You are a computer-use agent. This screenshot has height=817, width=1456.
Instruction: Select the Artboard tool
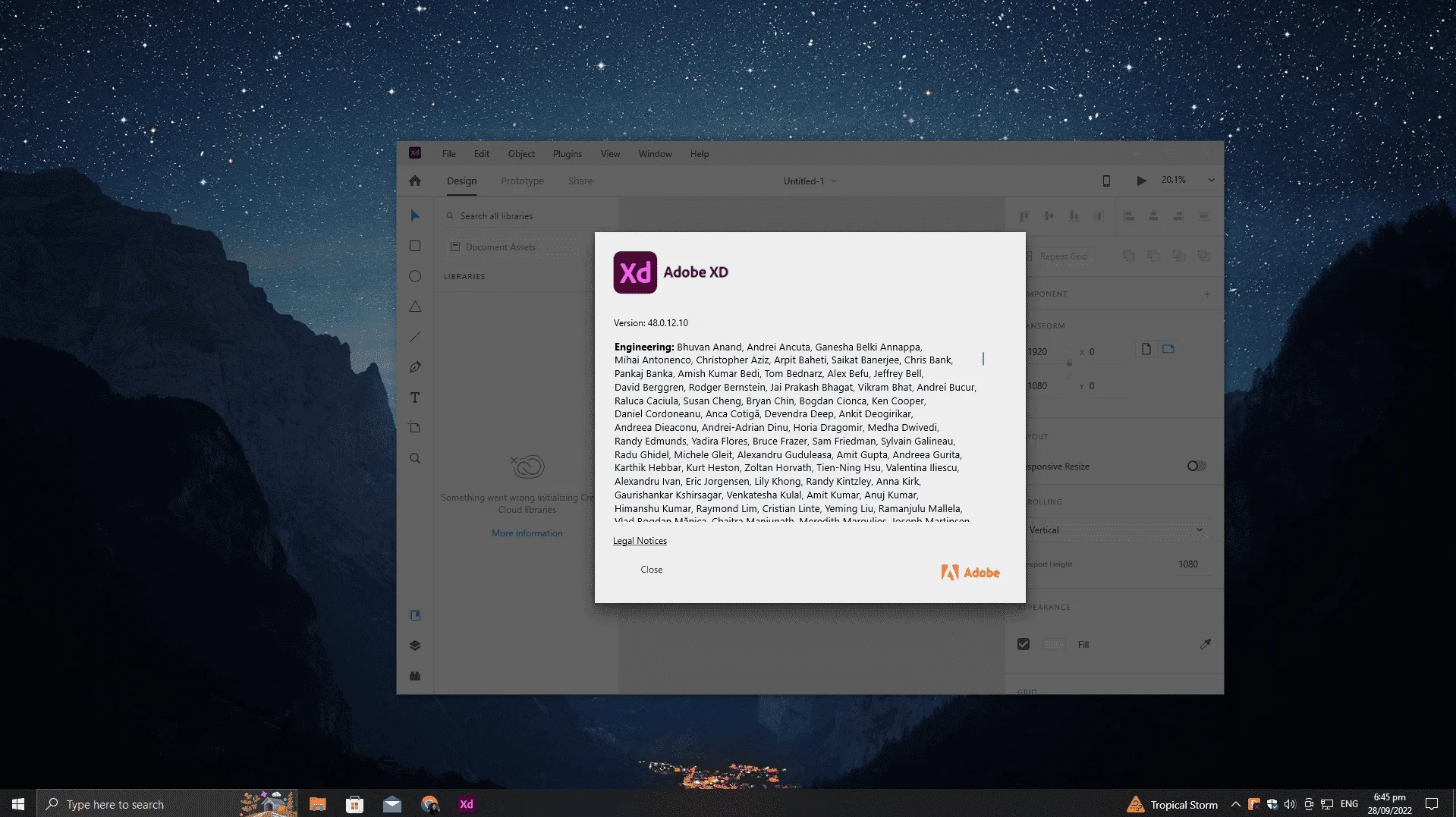point(415,428)
